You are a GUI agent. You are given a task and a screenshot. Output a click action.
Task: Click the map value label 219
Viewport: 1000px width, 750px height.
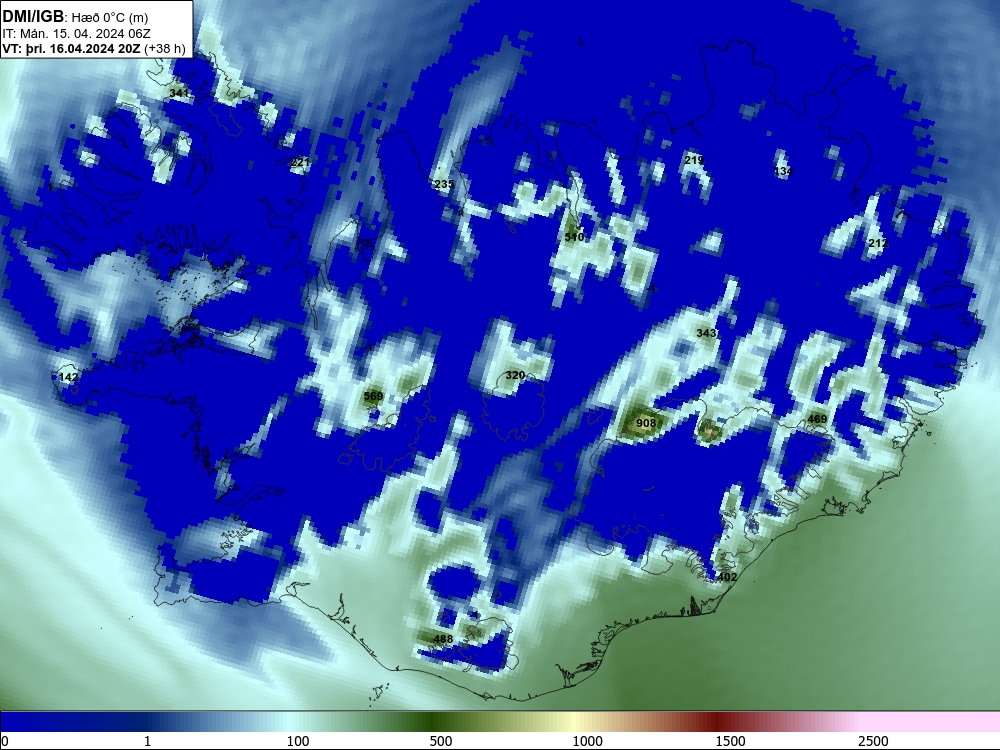(x=694, y=159)
